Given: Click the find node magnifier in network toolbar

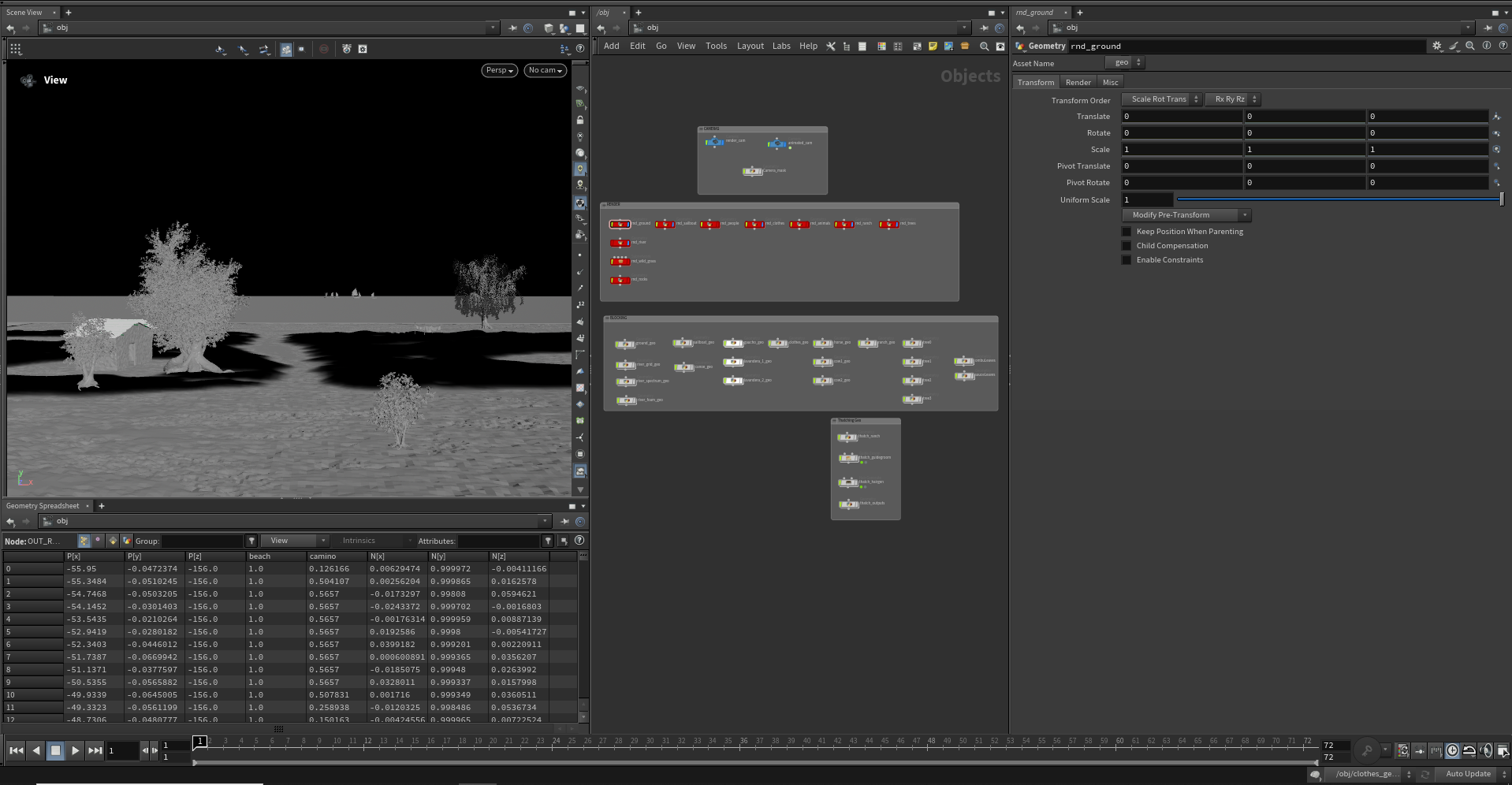Looking at the screenshot, I should 984,47.
